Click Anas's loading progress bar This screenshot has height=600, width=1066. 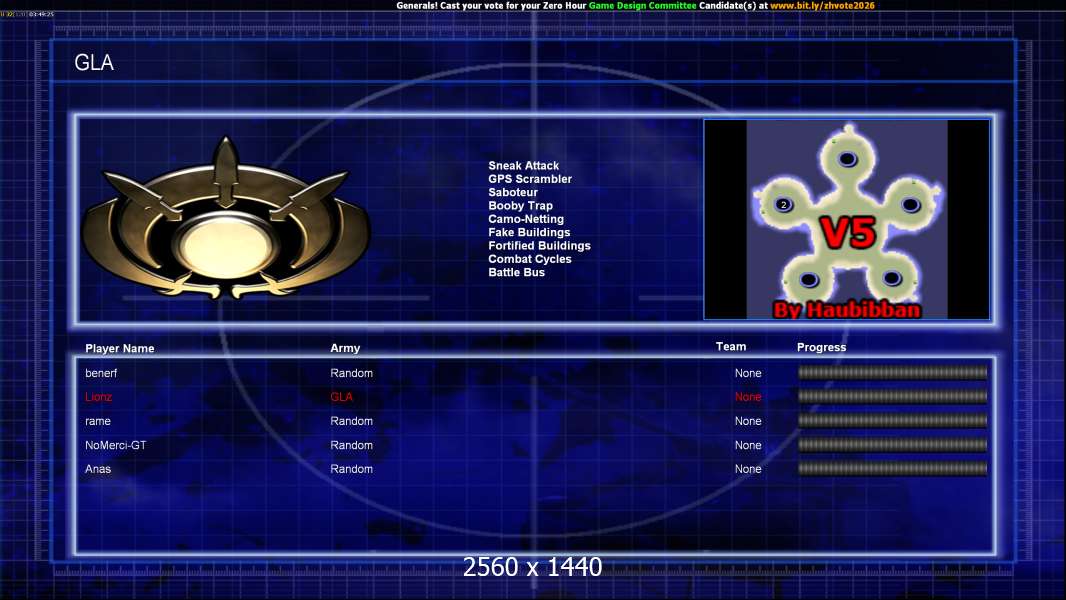(x=892, y=468)
